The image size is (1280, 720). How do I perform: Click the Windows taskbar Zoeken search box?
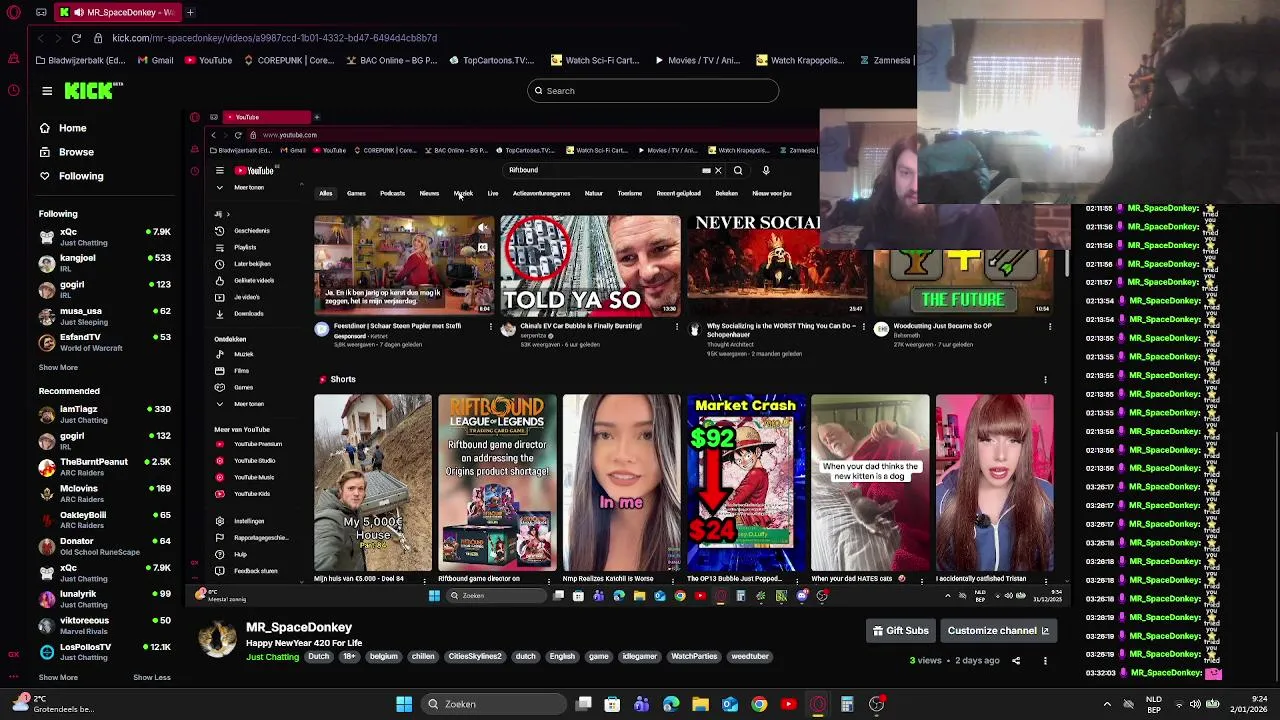pos(493,704)
